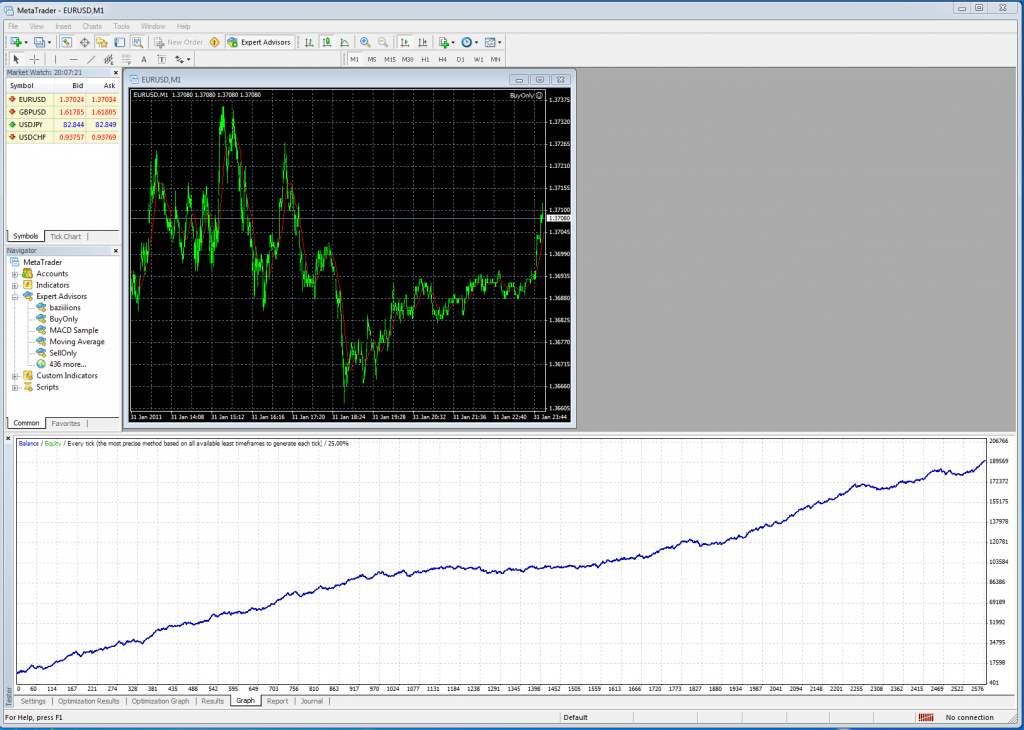Select the MACD Sample expert advisor
Viewport: 1024px width, 730px height.
73,330
